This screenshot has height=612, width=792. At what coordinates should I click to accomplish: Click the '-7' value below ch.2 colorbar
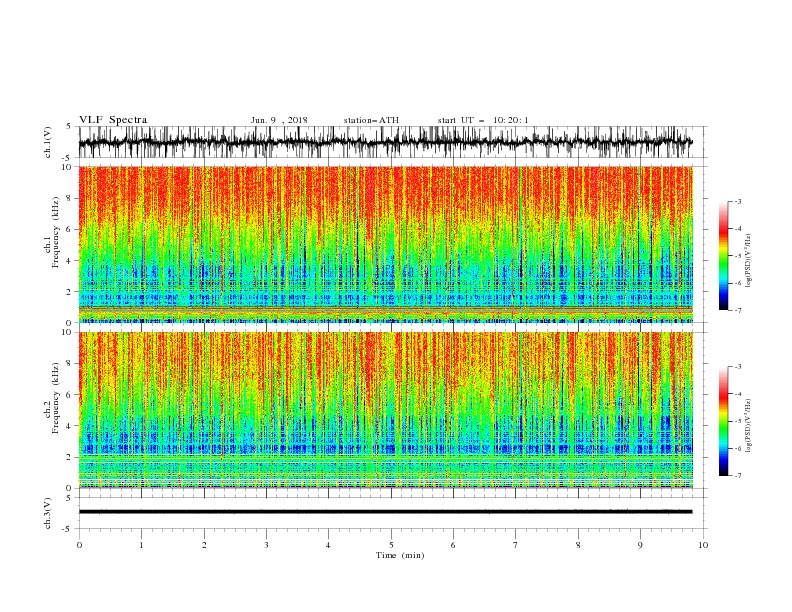[x=738, y=475]
